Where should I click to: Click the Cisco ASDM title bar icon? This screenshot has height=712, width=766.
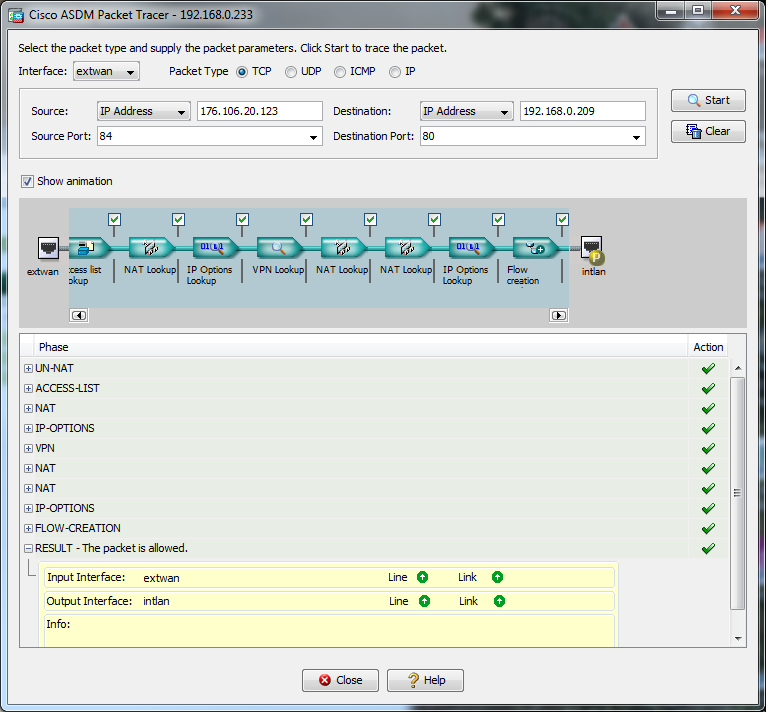(x=16, y=16)
